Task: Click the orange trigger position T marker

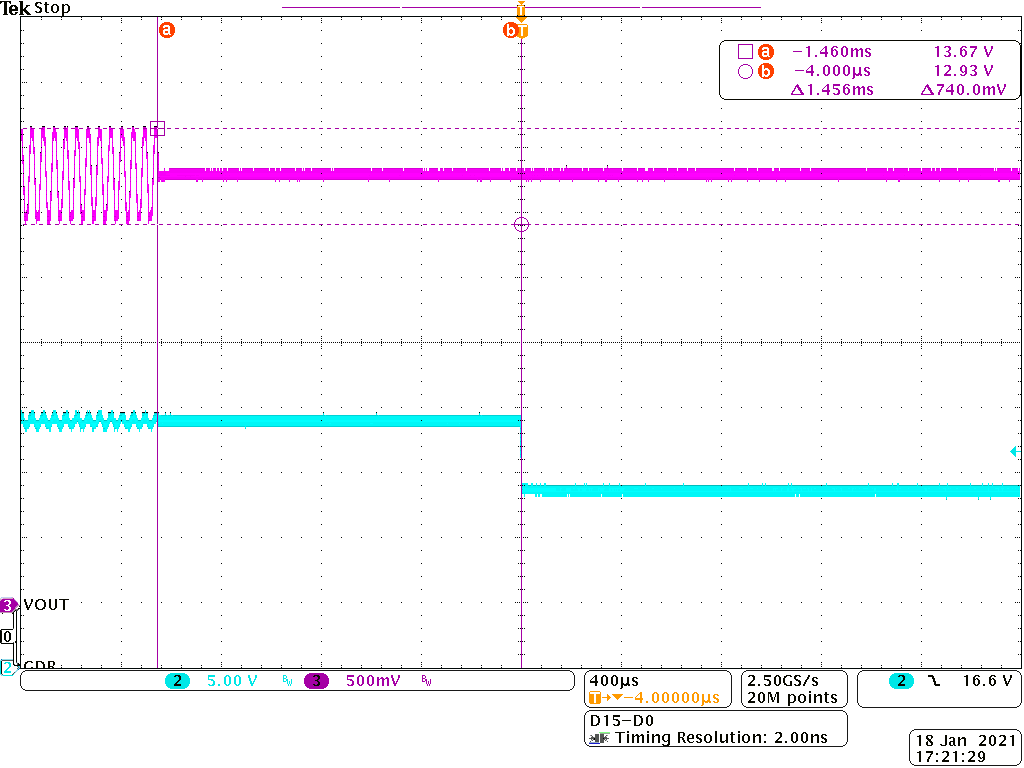Action: pyautogui.click(x=519, y=9)
